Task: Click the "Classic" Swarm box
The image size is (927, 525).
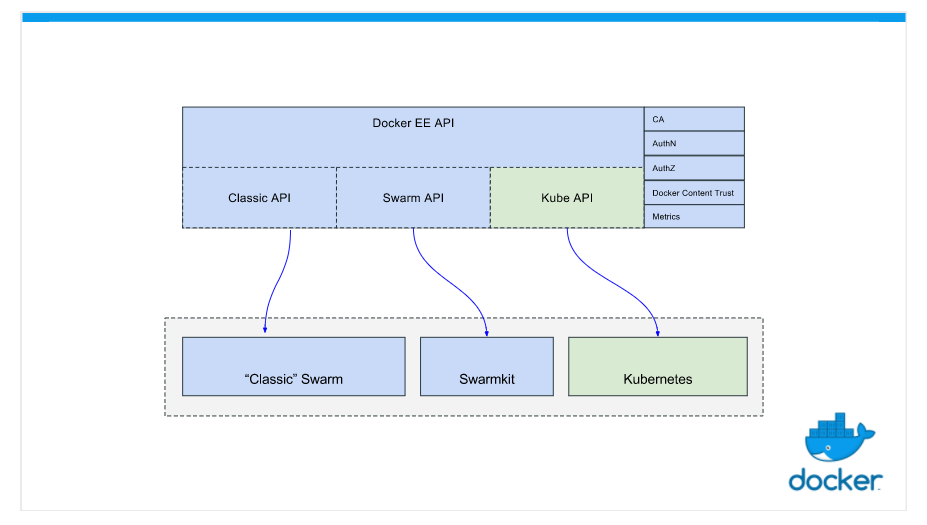Action: (294, 367)
